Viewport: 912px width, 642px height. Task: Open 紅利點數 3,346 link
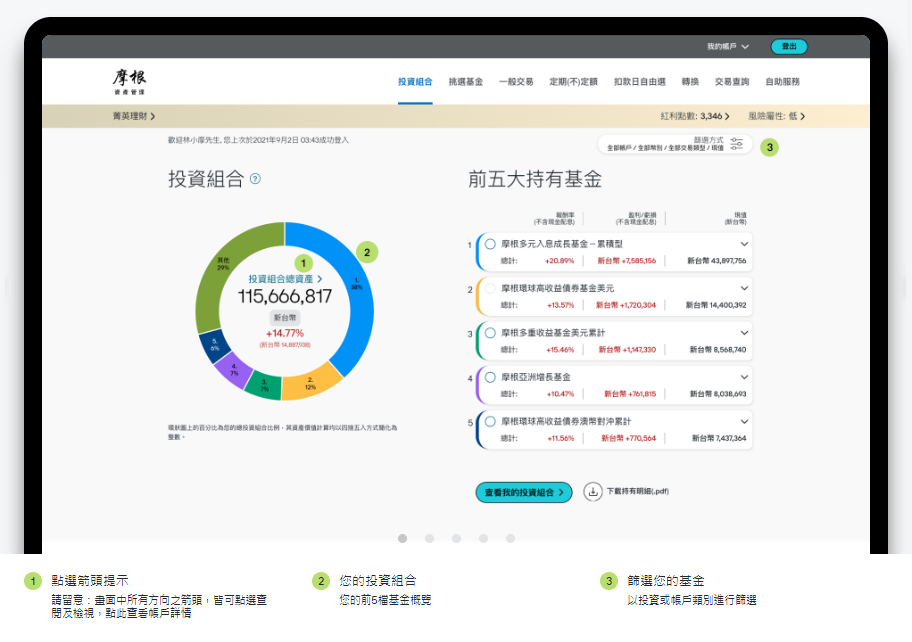[694, 116]
